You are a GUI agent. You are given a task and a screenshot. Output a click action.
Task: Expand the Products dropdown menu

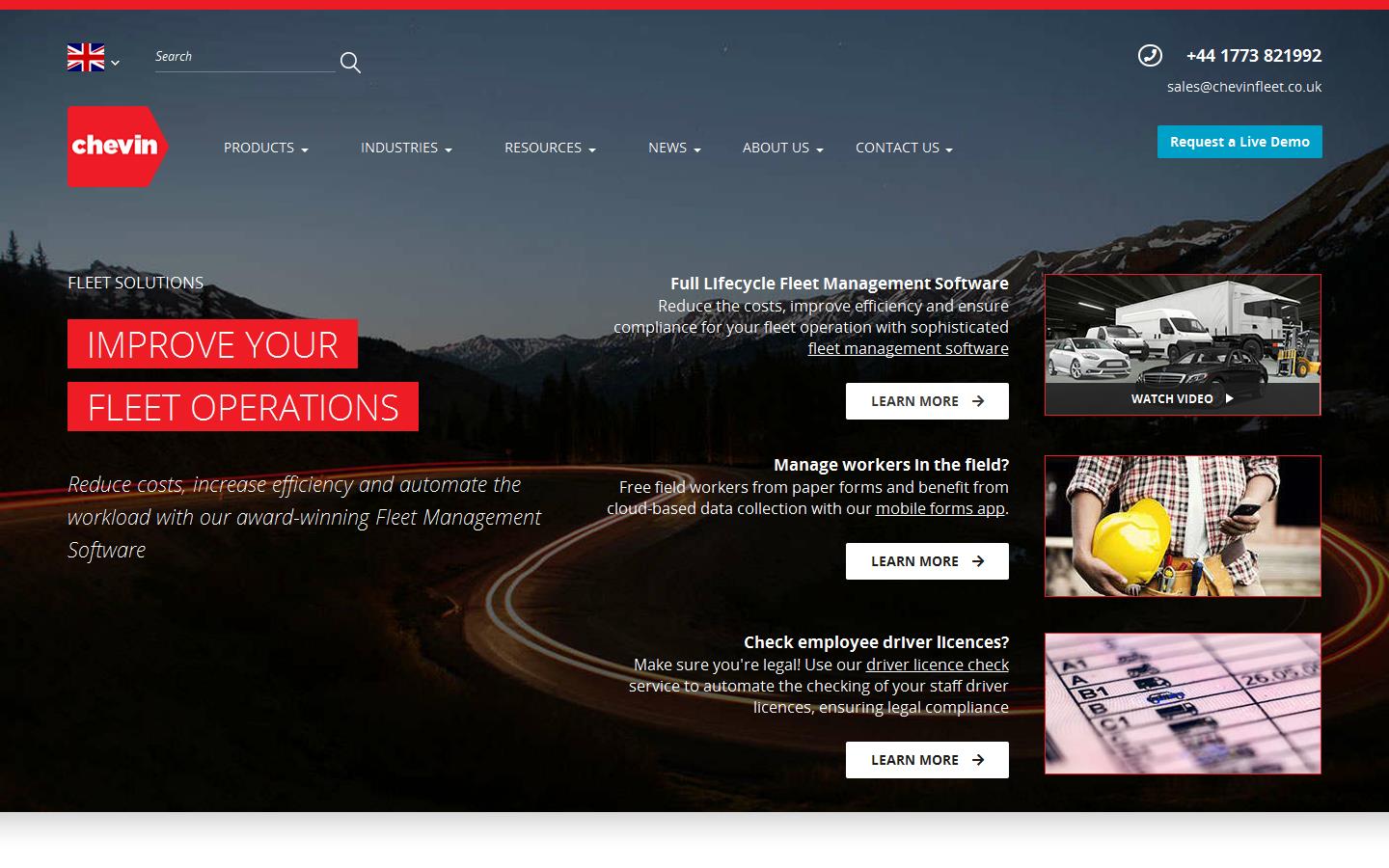(265, 148)
